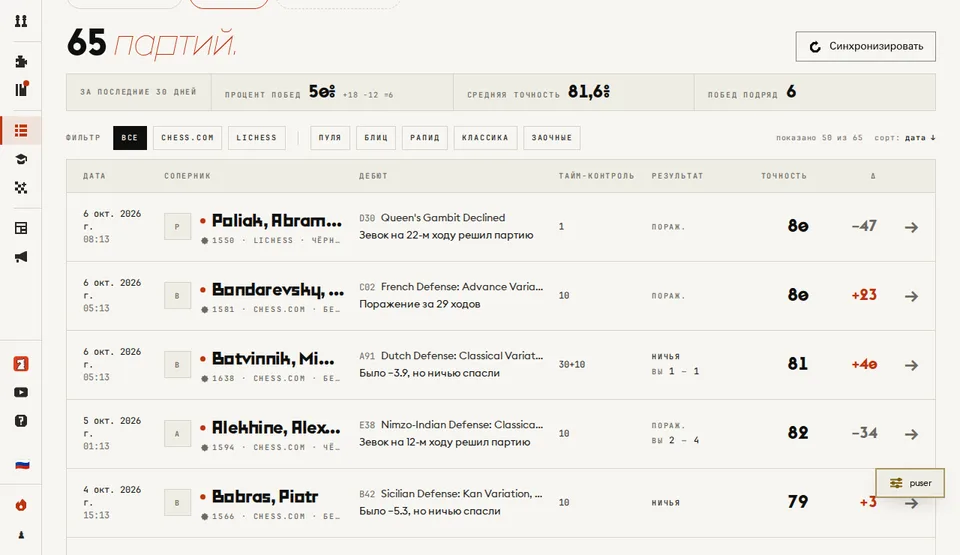Click the A avatar of Alekhine row

[177, 434]
